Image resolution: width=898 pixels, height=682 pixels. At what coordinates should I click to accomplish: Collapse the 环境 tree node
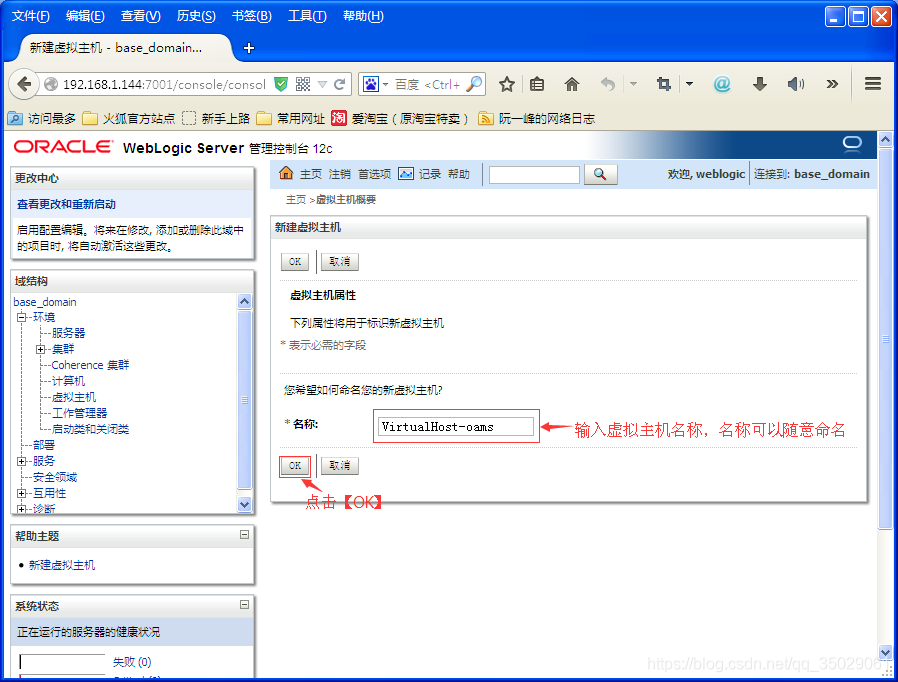pyautogui.click(x=21, y=317)
